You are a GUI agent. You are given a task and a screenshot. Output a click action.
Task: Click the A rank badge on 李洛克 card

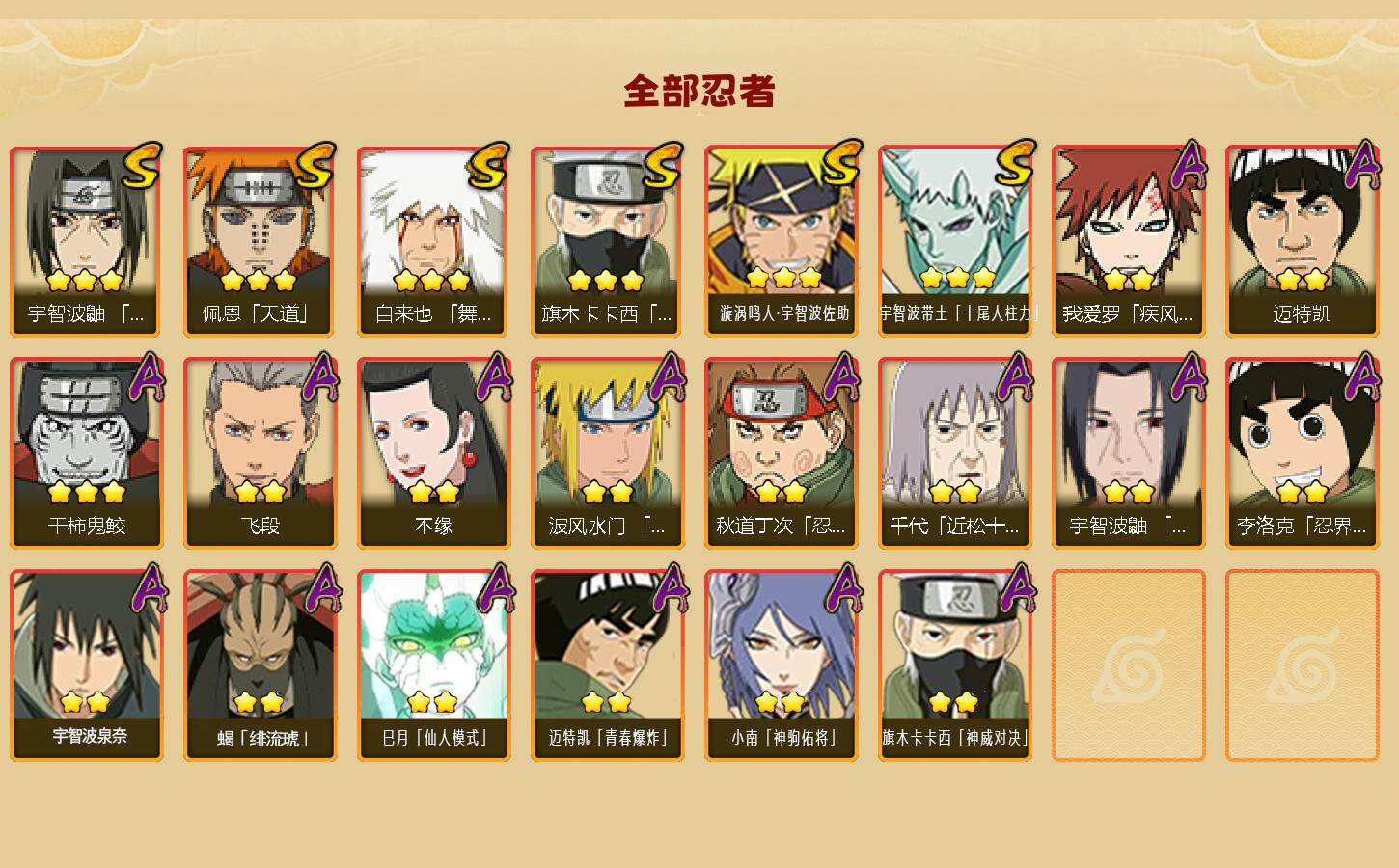(x=1361, y=378)
